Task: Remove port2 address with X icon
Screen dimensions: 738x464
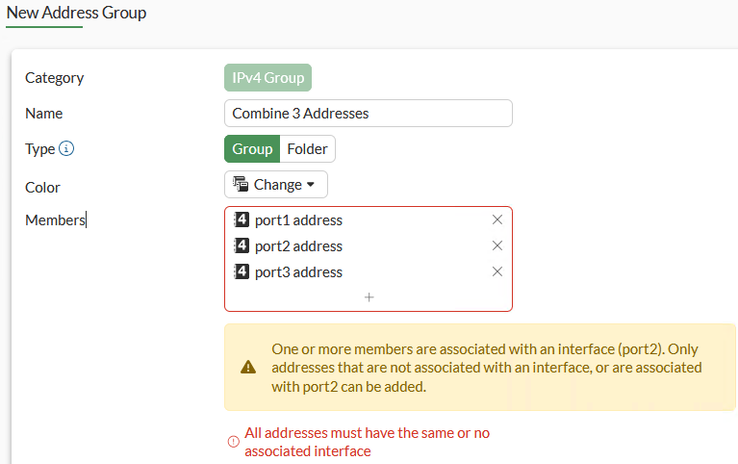Action: point(497,246)
